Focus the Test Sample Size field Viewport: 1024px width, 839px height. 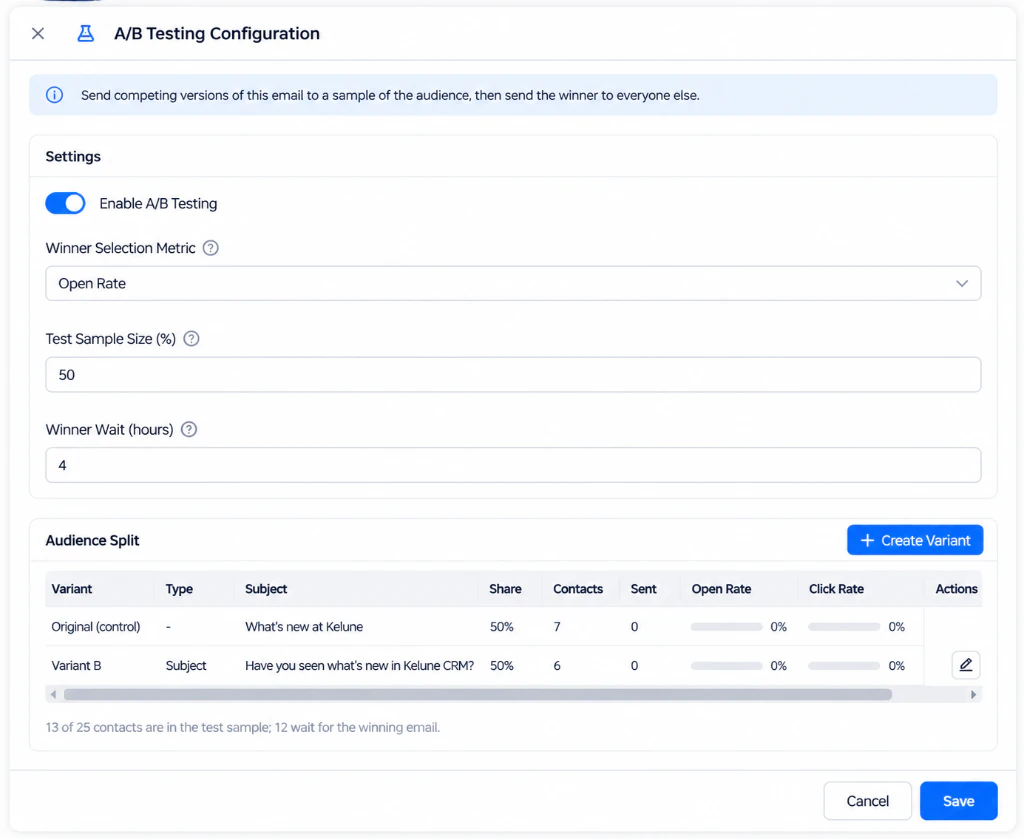(x=513, y=375)
